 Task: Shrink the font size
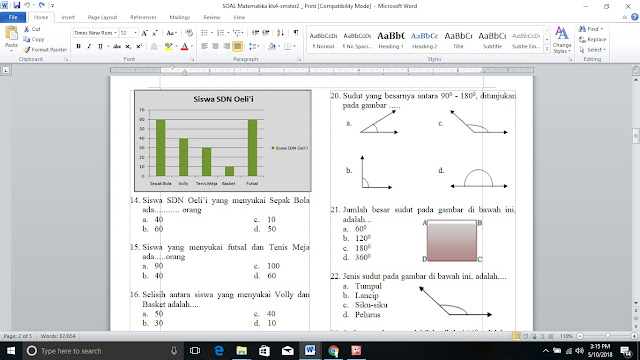coord(155,33)
